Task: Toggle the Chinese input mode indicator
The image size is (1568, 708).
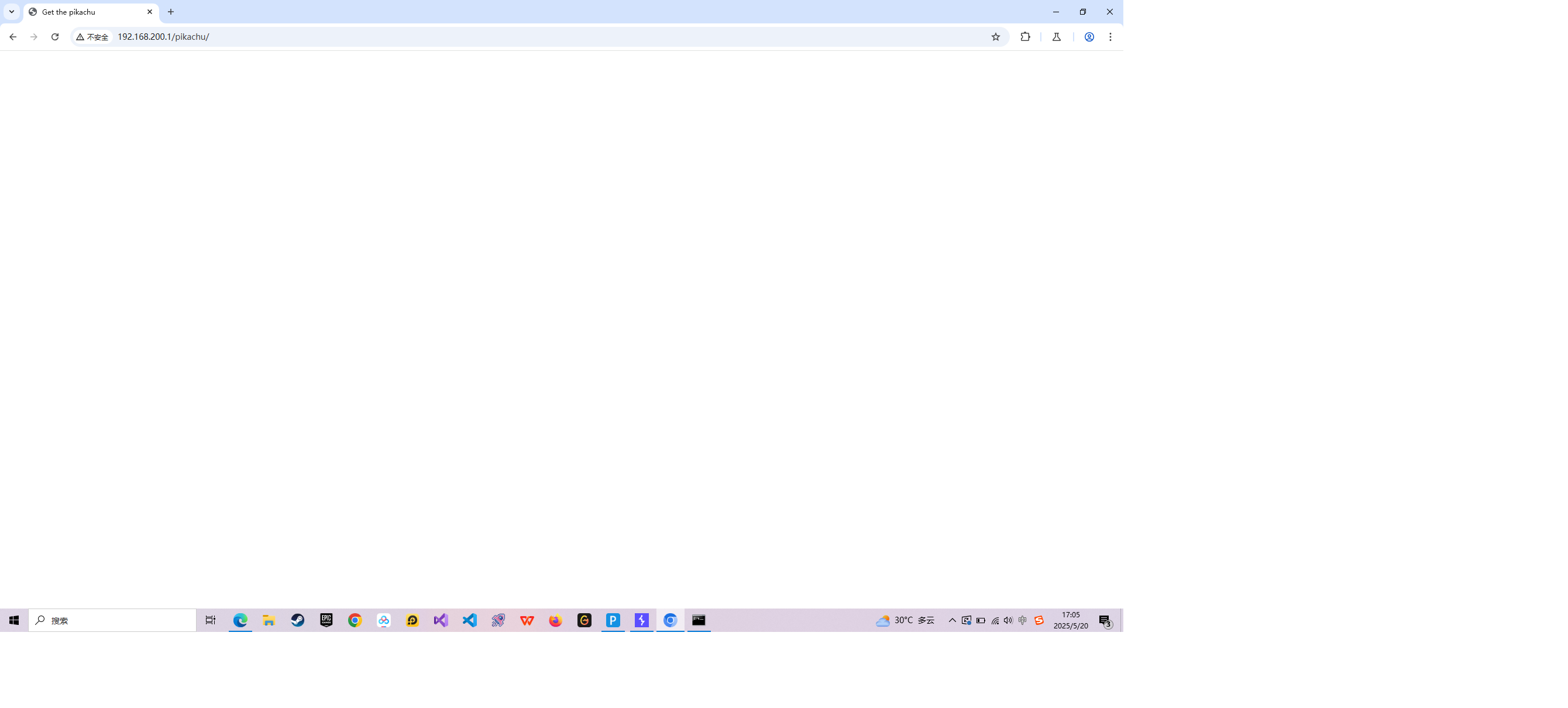Action: point(1023,620)
